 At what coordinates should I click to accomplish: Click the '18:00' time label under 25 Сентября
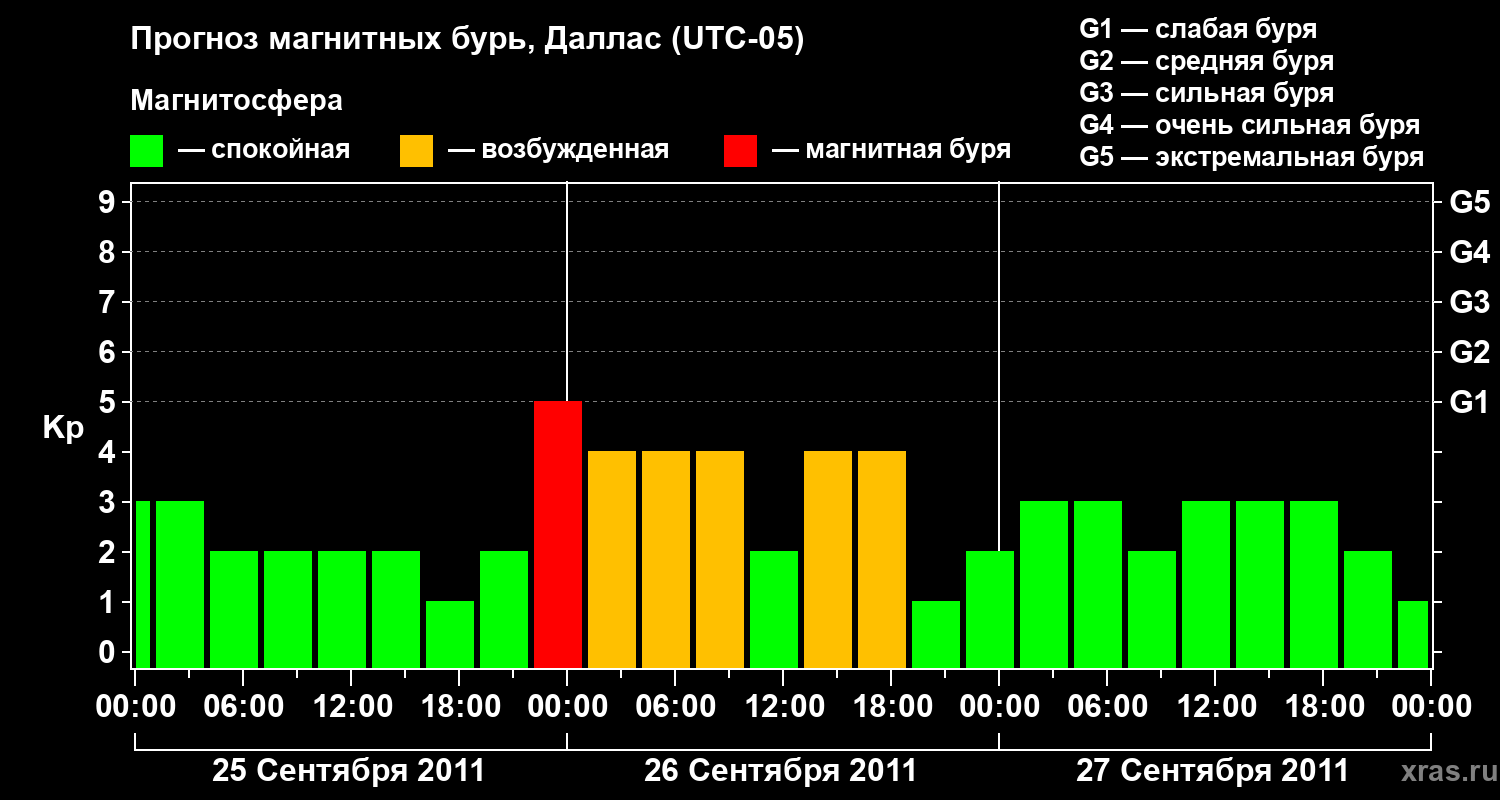click(x=459, y=707)
